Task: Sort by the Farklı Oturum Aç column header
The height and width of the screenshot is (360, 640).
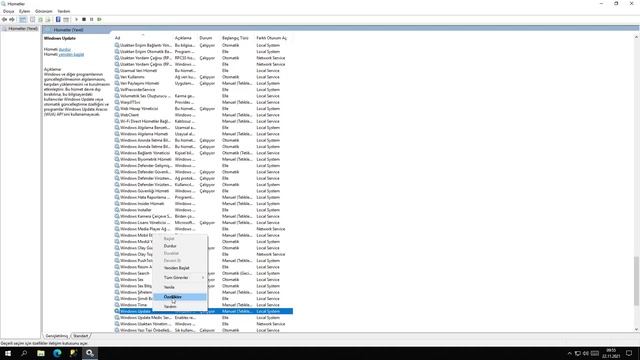Action: pyautogui.click(x=273, y=38)
